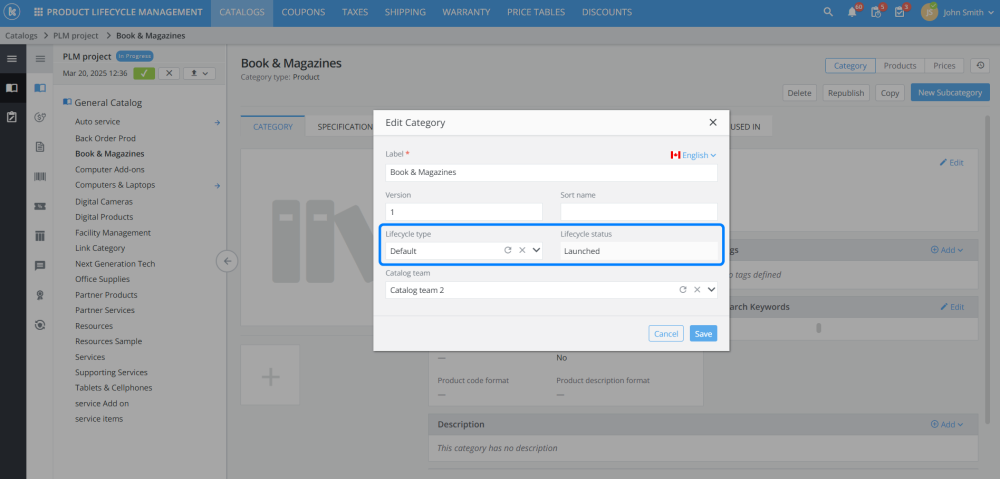Toggle the light sidebar hamburger menu
This screenshot has height=479, width=1000.
[x=40, y=59]
